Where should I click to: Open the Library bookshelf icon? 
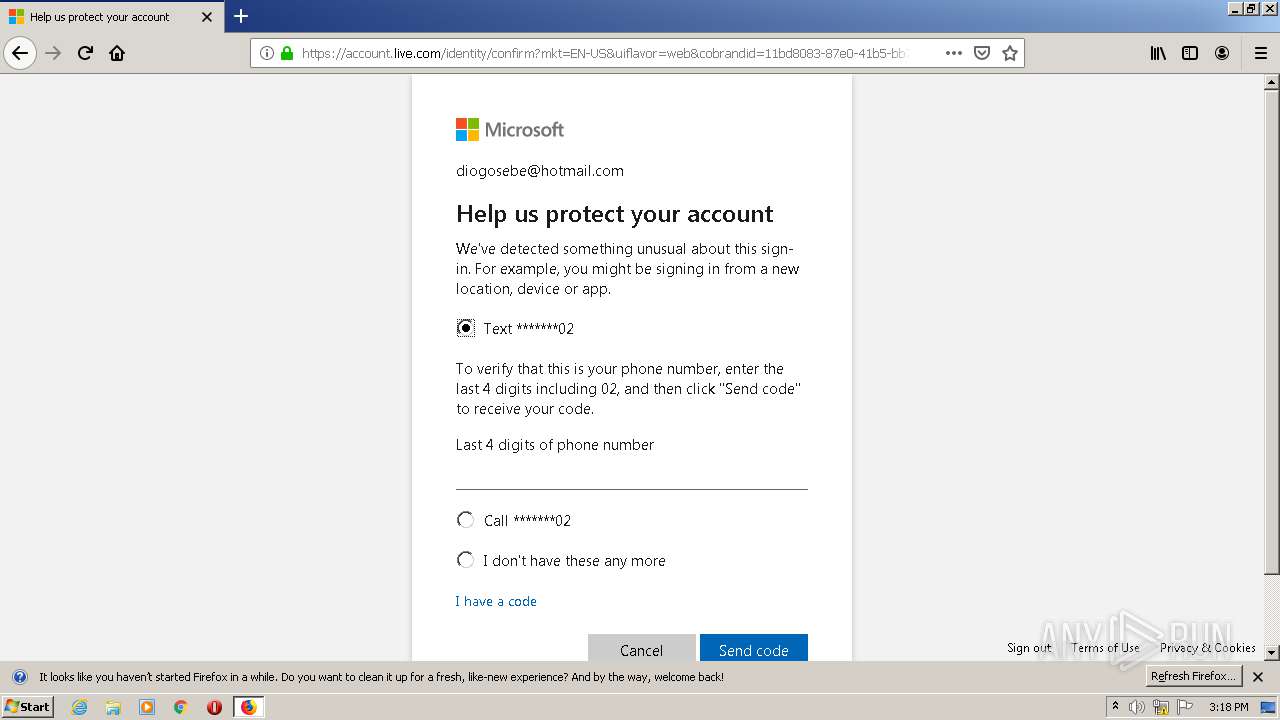coord(1158,53)
